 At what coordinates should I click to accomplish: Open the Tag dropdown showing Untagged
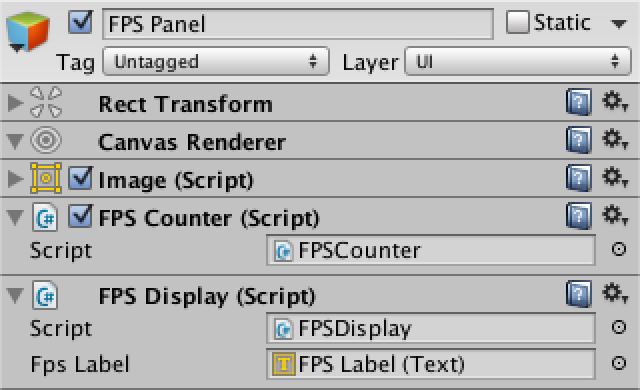216,62
